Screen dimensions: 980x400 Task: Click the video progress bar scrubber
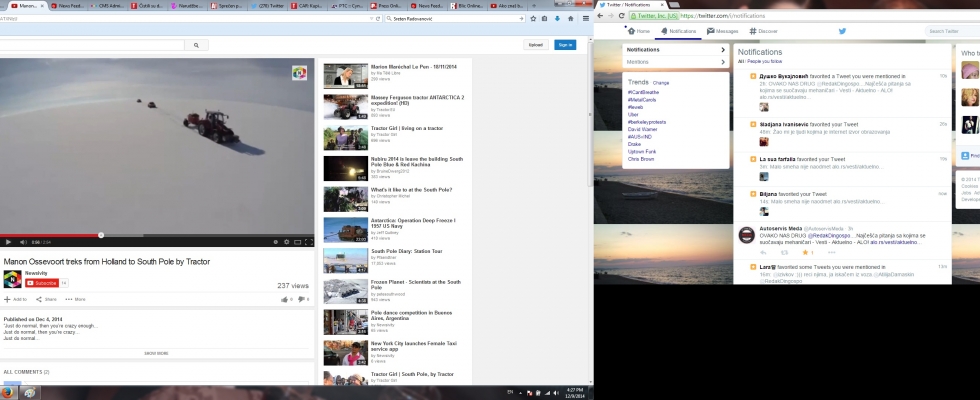pos(100,235)
